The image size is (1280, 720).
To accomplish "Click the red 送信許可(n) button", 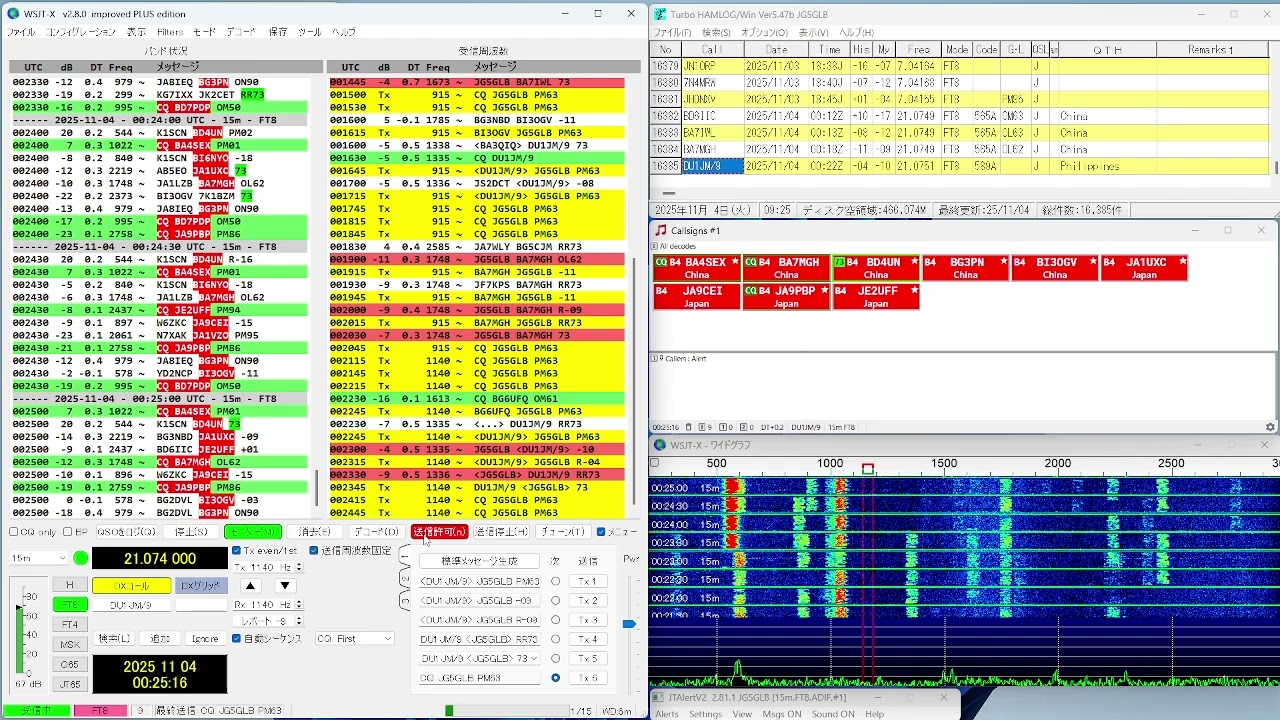I will (440, 532).
